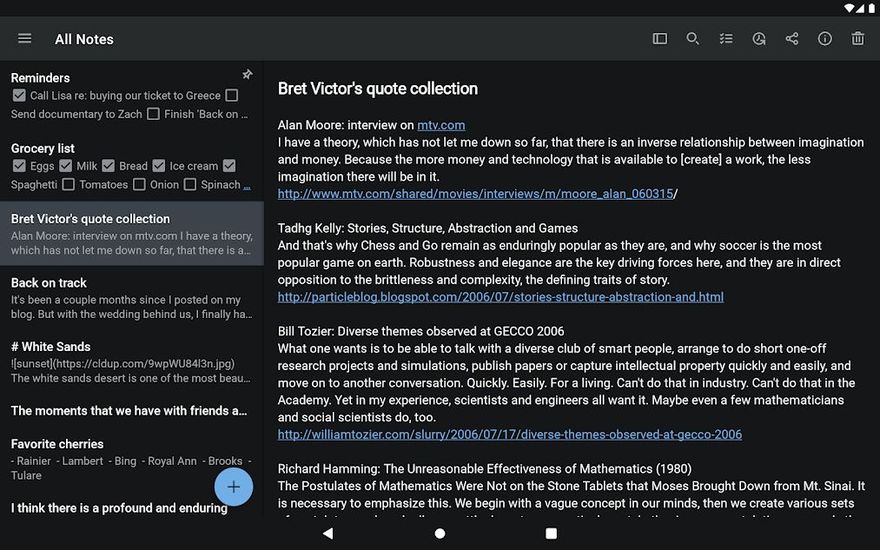Create new note with plus button
880x550 pixels.
pyautogui.click(x=233, y=487)
